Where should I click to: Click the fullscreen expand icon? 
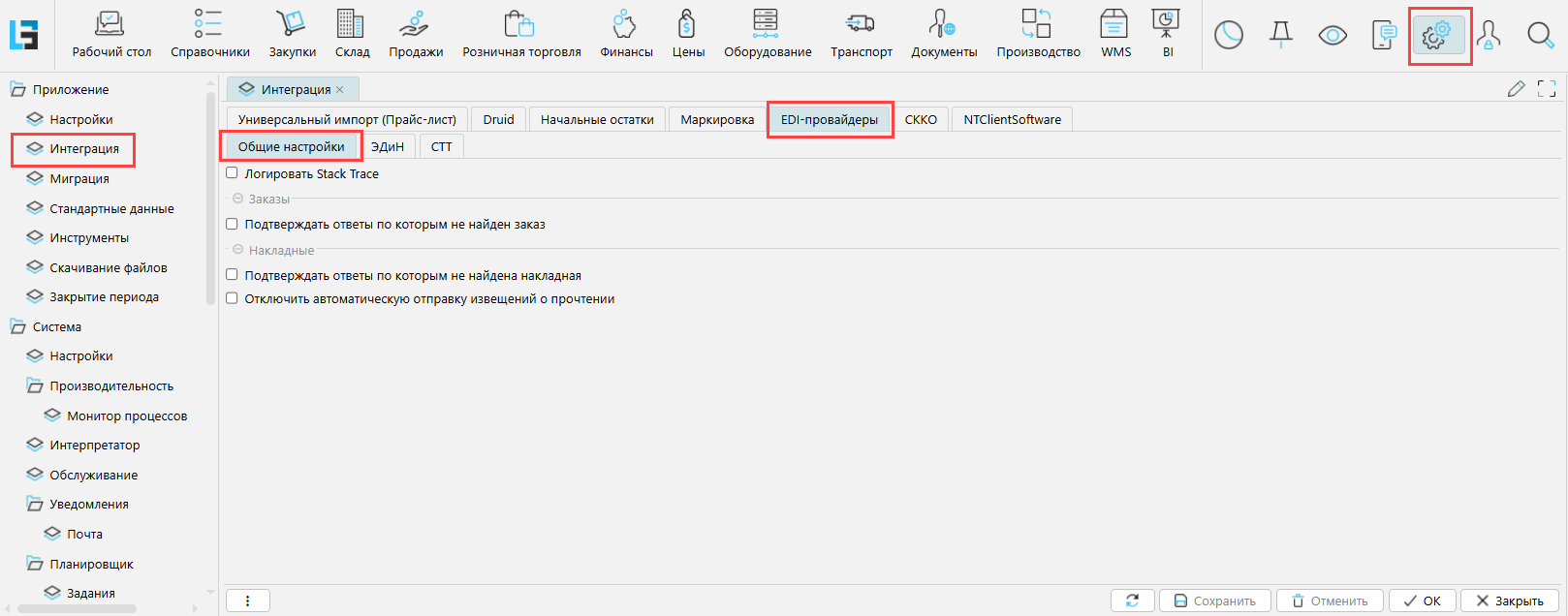(x=1547, y=89)
